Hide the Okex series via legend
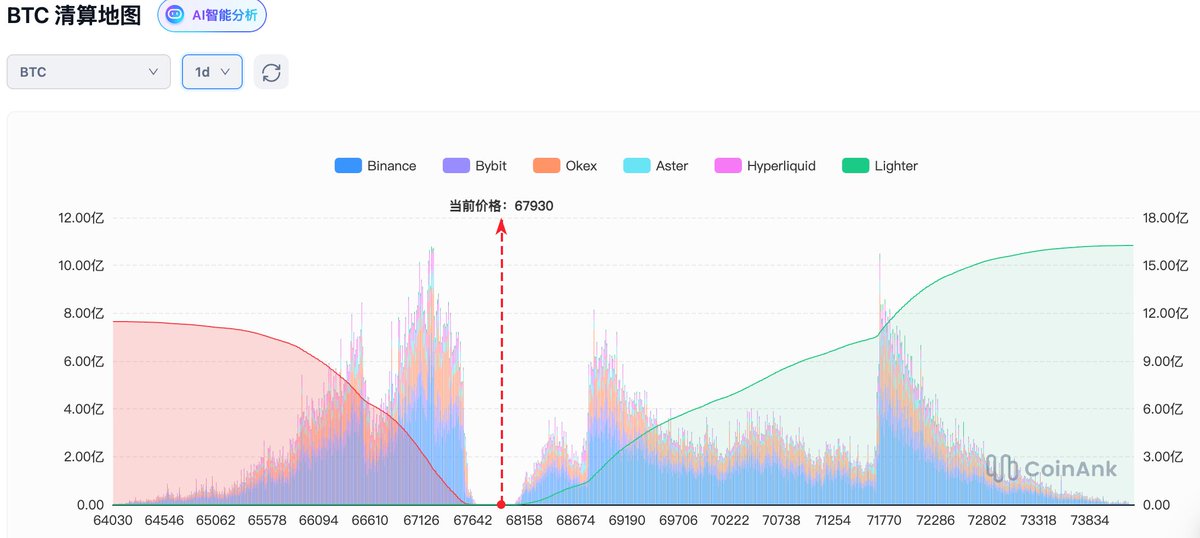 (x=564, y=166)
